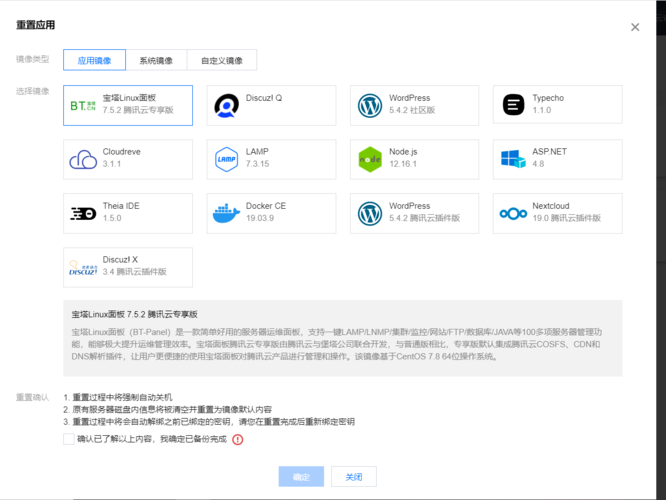Close the 重置应用 dialog with X

(x=635, y=27)
